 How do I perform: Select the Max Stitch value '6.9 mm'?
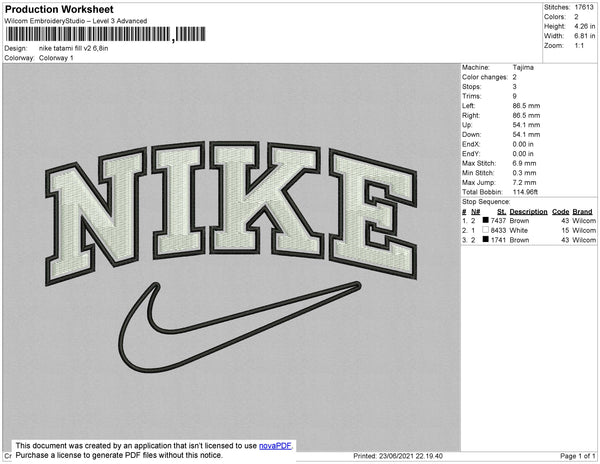(x=524, y=163)
